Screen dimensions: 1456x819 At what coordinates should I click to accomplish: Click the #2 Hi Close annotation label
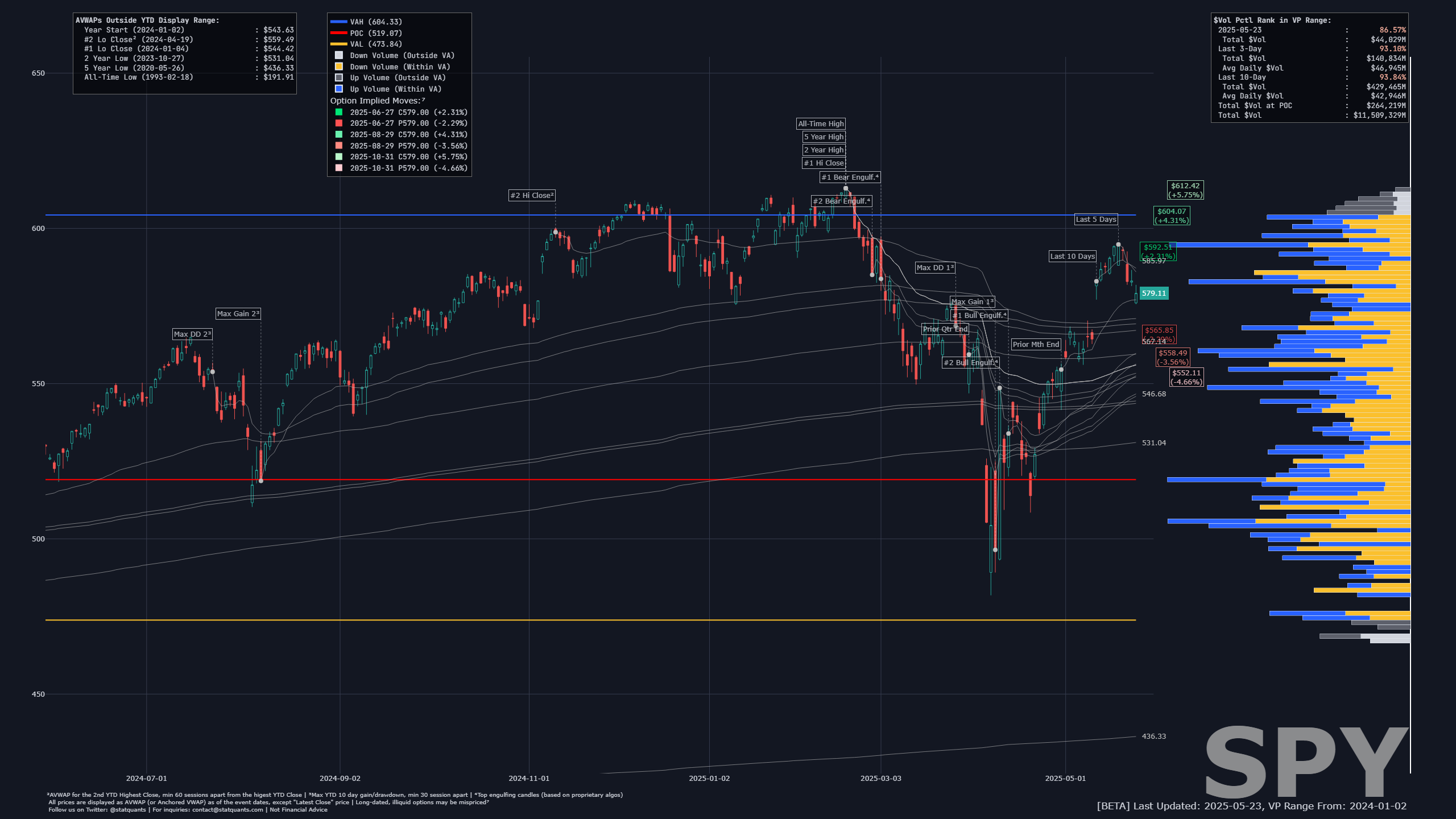click(532, 196)
